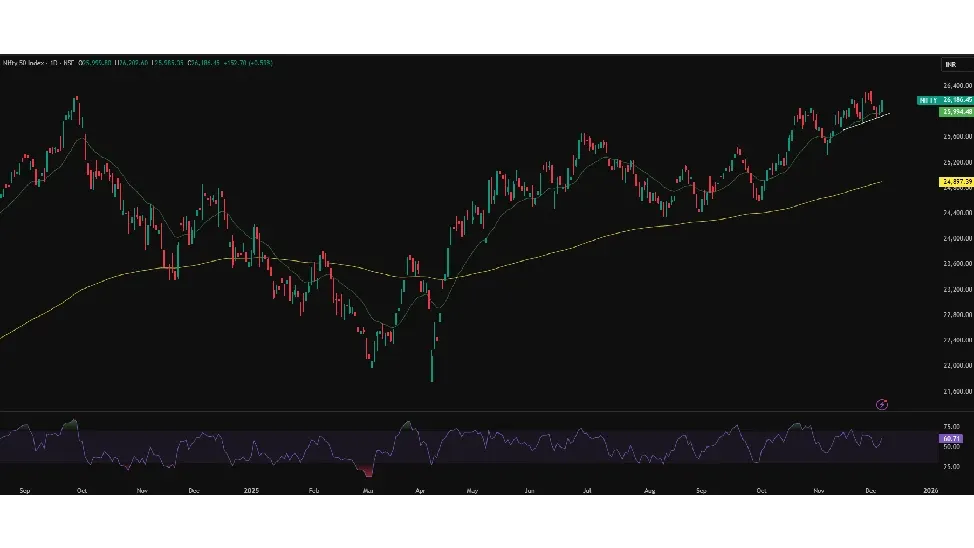Image resolution: width=974 pixels, height=548 pixels.
Task: Click the Jul label on time axis
Action: 588,491
